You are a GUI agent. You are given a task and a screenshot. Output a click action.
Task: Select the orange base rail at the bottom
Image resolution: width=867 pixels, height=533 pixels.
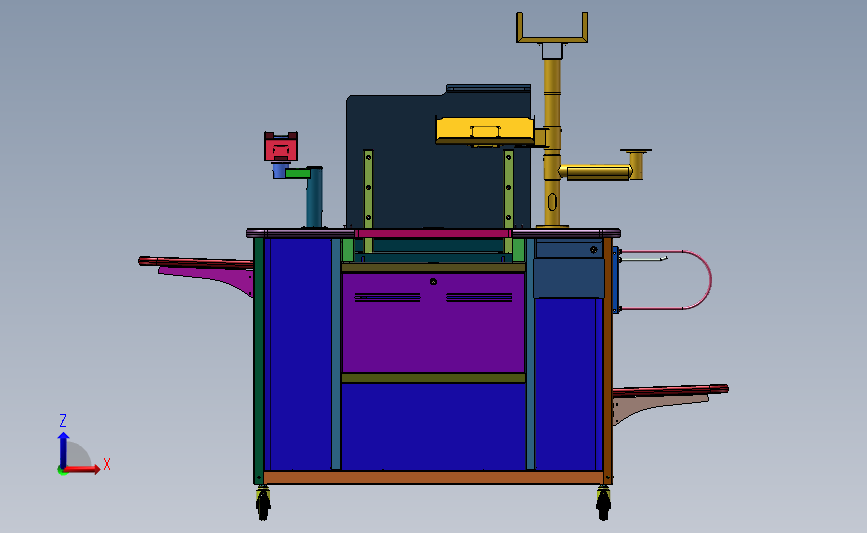[433, 477]
